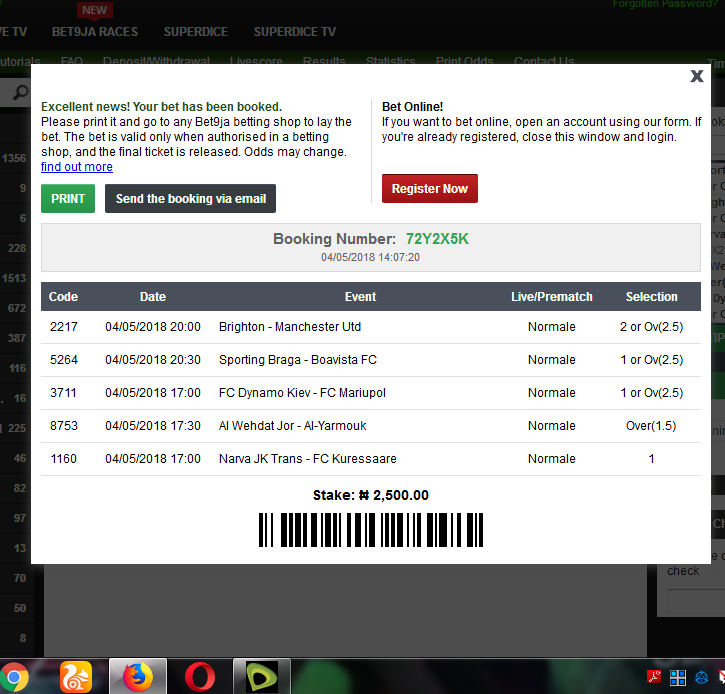The width and height of the screenshot is (725, 694).
Task: Click the booking barcode image
Action: [371, 529]
